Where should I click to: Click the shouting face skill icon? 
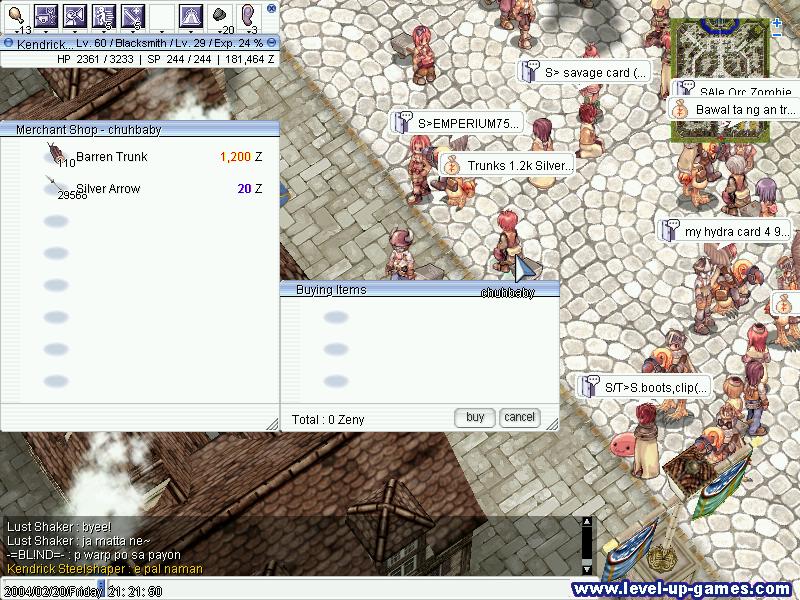(x=74, y=15)
